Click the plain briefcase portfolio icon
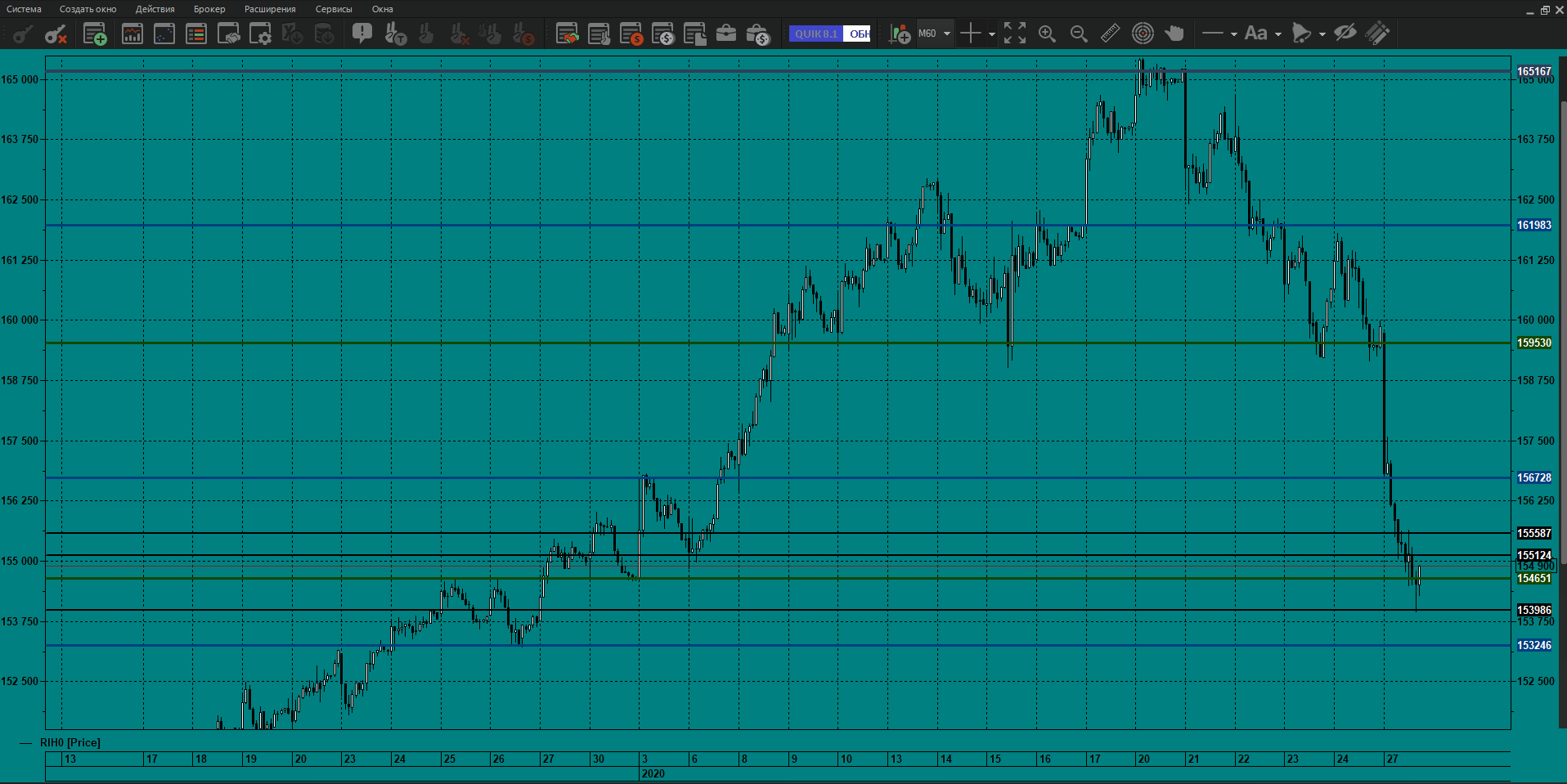This screenshot has width=1567, height=784. (726, 34)
